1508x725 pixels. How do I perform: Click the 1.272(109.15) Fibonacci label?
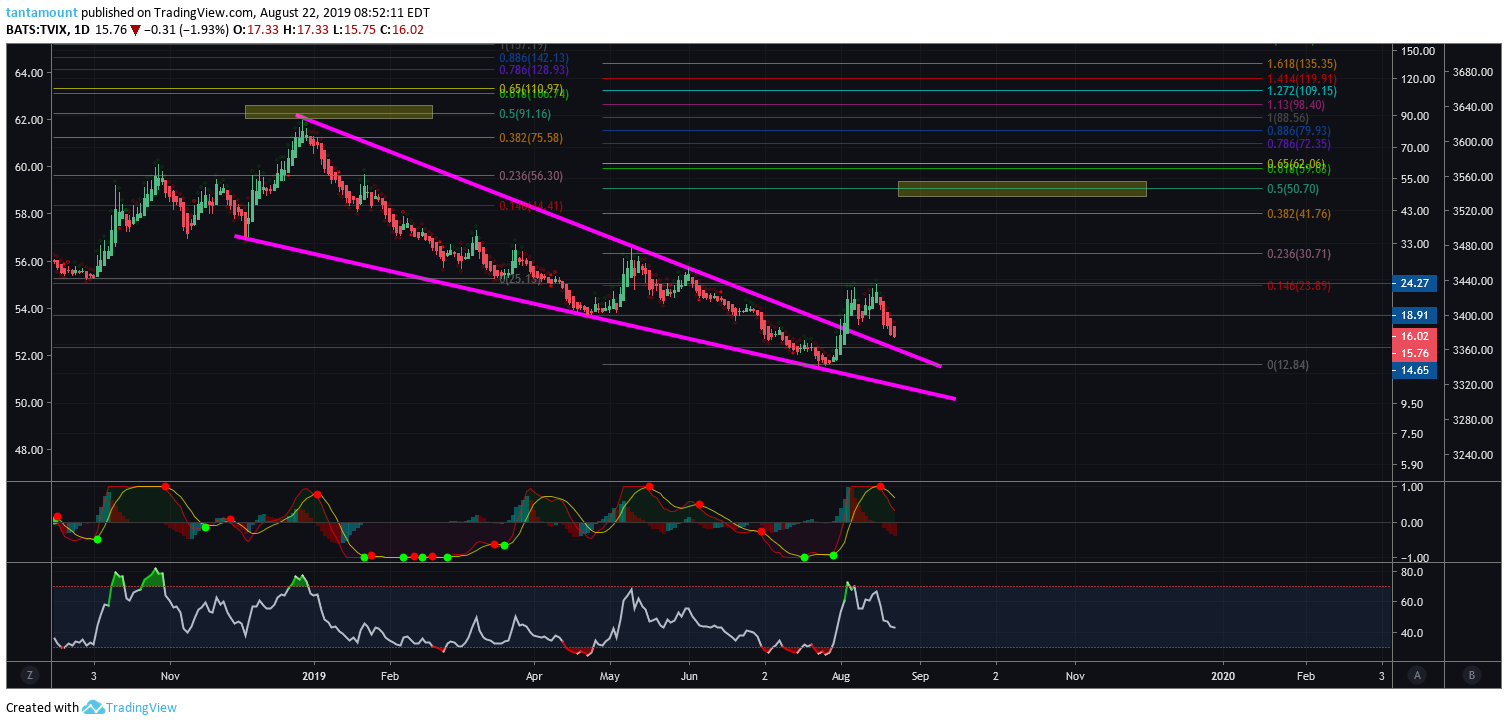(1301, 91)
